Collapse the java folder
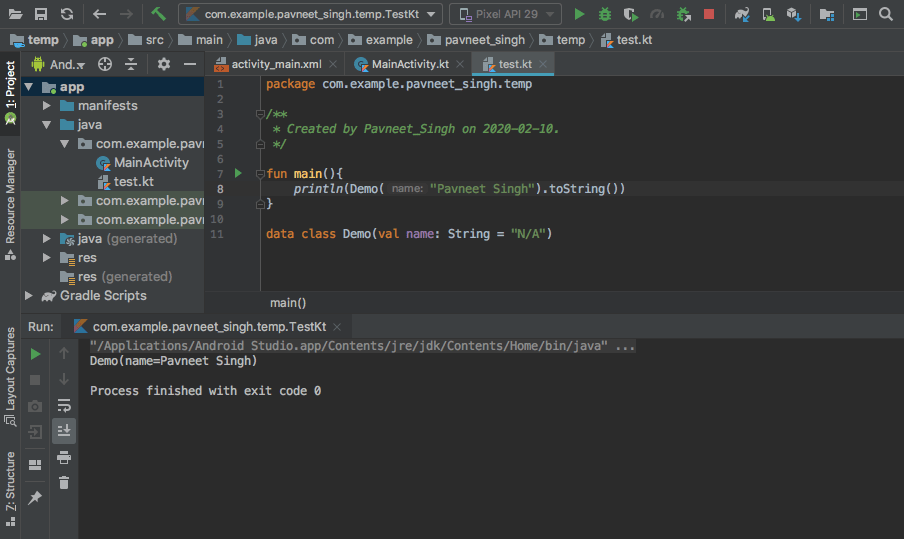 pyautogui.click(x=47, y=125)
